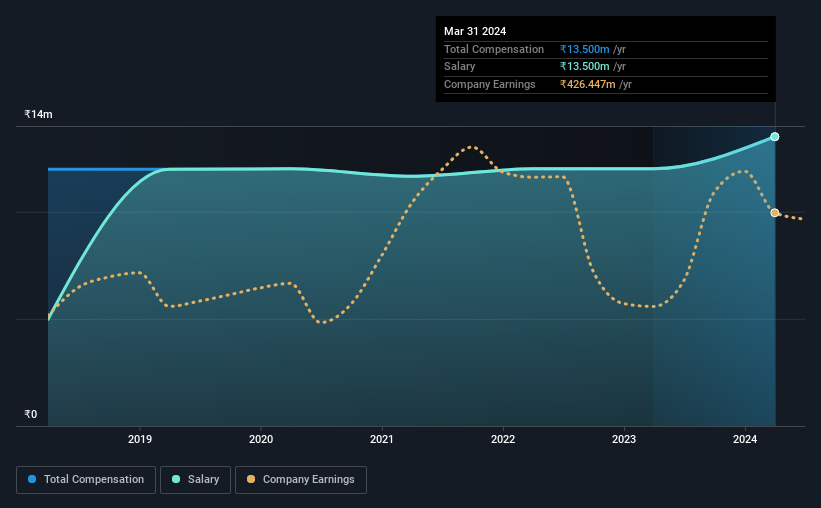
Task: Toggle the Company Earnings legend button
Action: [301, 480]
